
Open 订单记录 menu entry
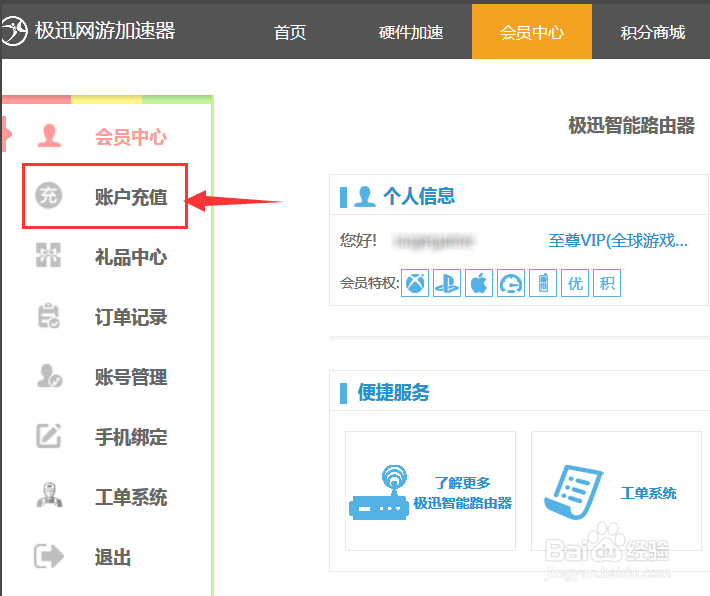(131, 317)
